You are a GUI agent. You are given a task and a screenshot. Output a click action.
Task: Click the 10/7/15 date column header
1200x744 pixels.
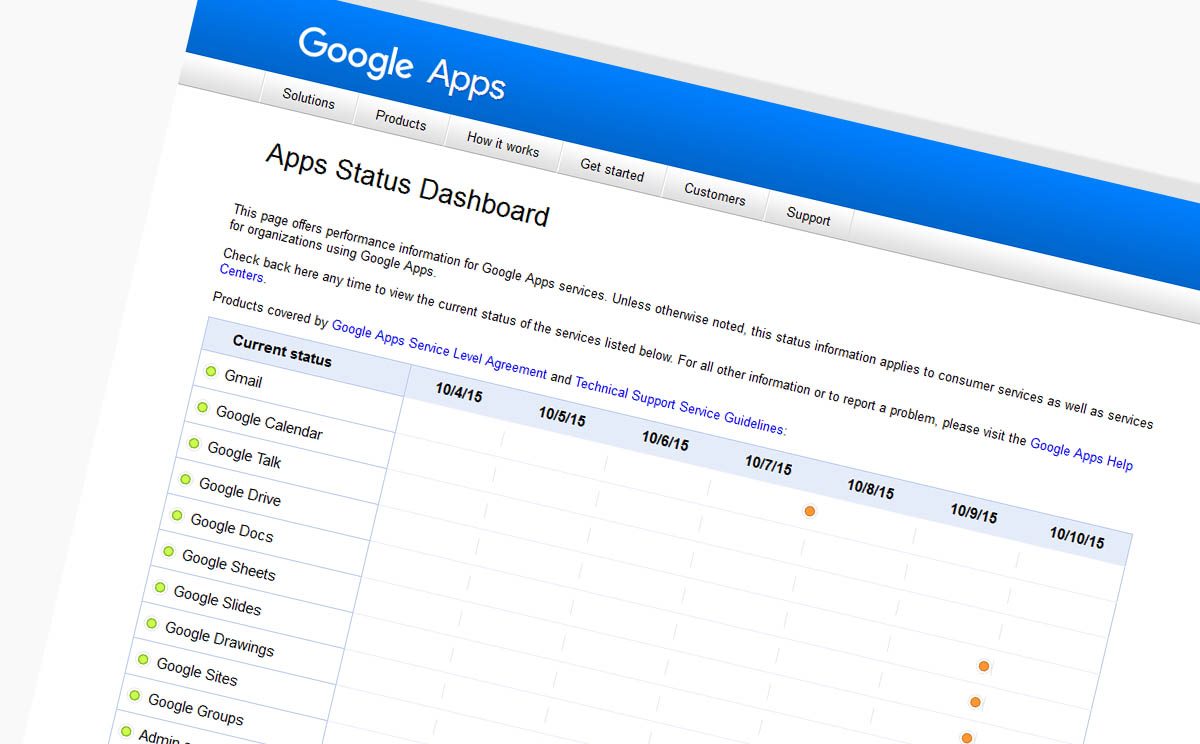click(x=768, y=464)
